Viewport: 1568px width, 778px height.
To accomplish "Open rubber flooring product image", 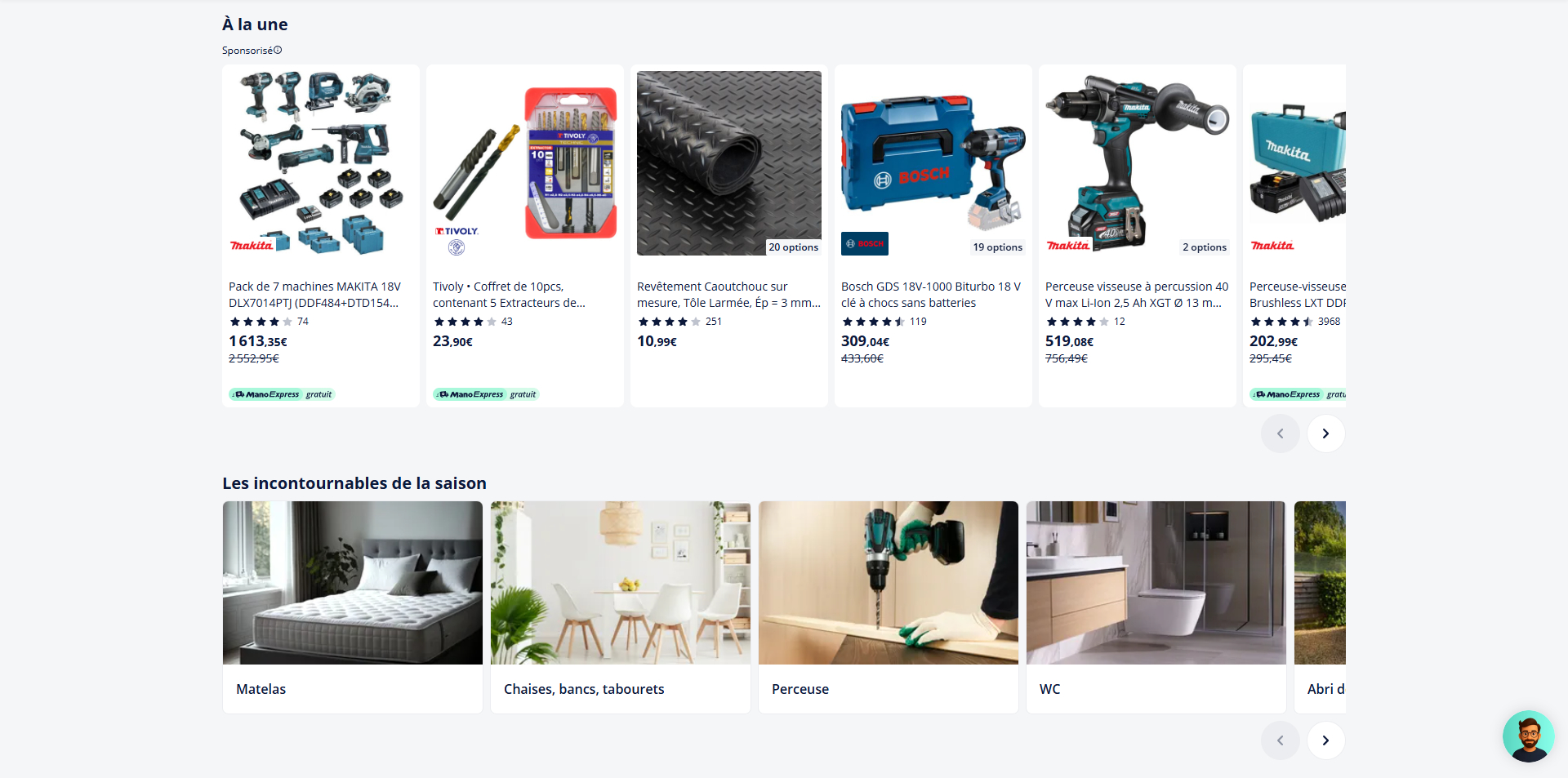I will (x=729, y=163).
